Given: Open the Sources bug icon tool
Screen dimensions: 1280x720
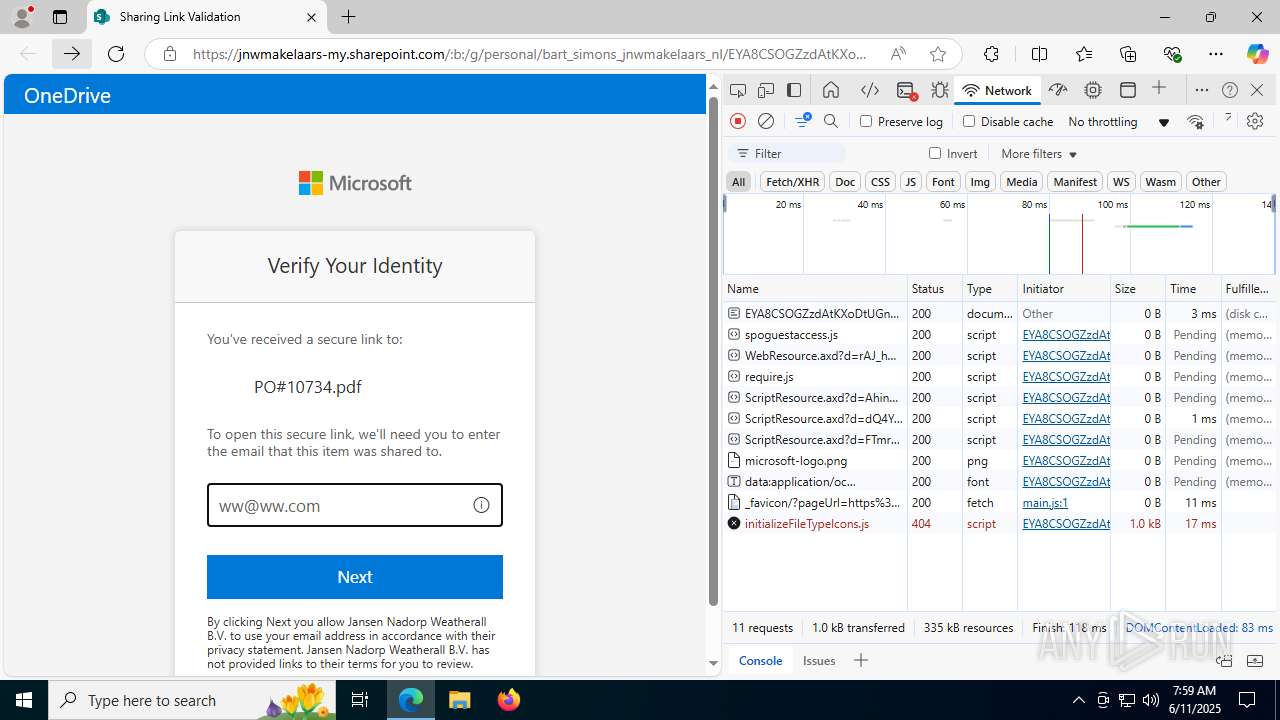Looking at the screenshot, I should click(x=940, y=90).
